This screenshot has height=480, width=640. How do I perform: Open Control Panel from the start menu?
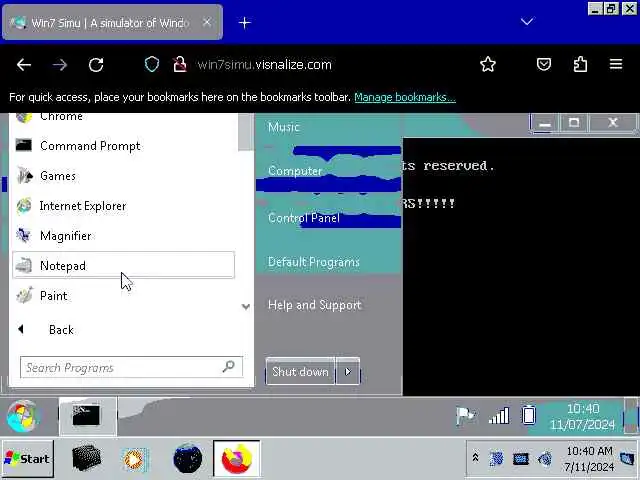click(304, 218)
